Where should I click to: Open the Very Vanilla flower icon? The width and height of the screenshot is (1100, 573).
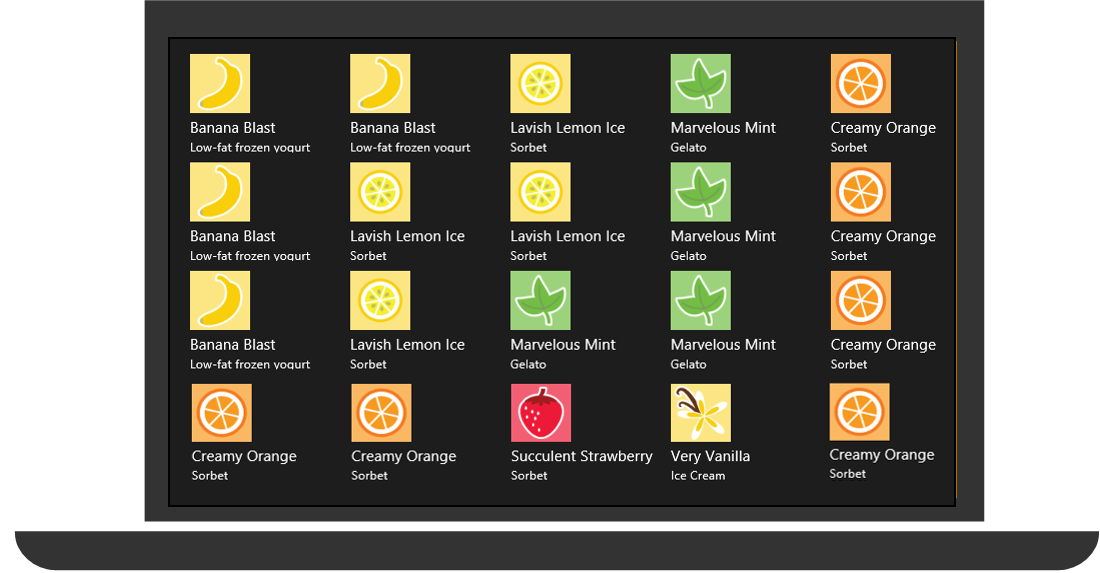click(700, 413)
